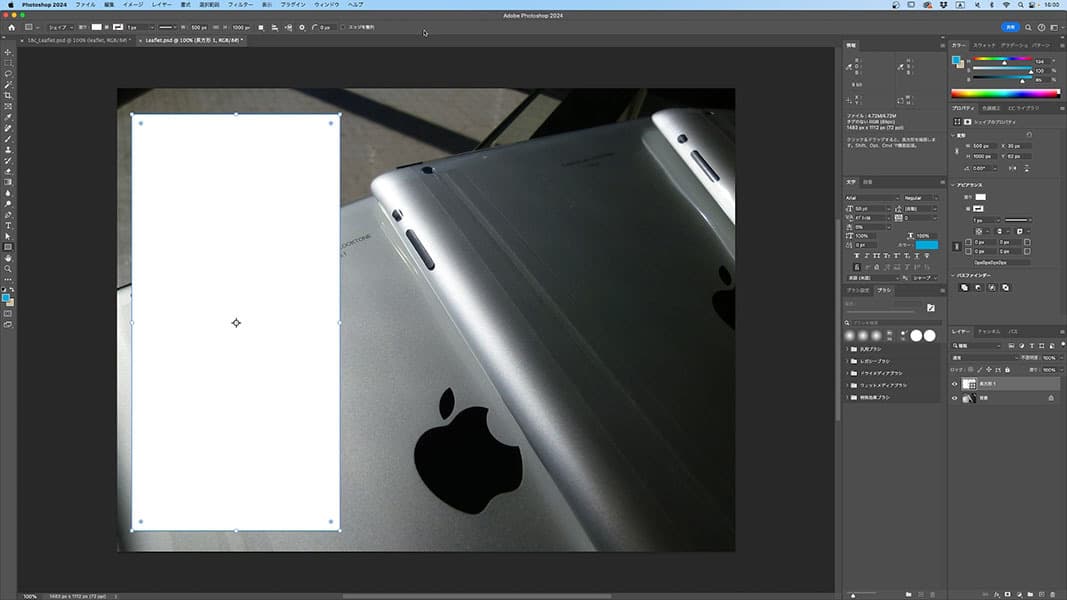The height and width of the screenshot is (600, 1067).
Task: Toggle visibility of the 背景 layer
Action: tap(954, 398)
